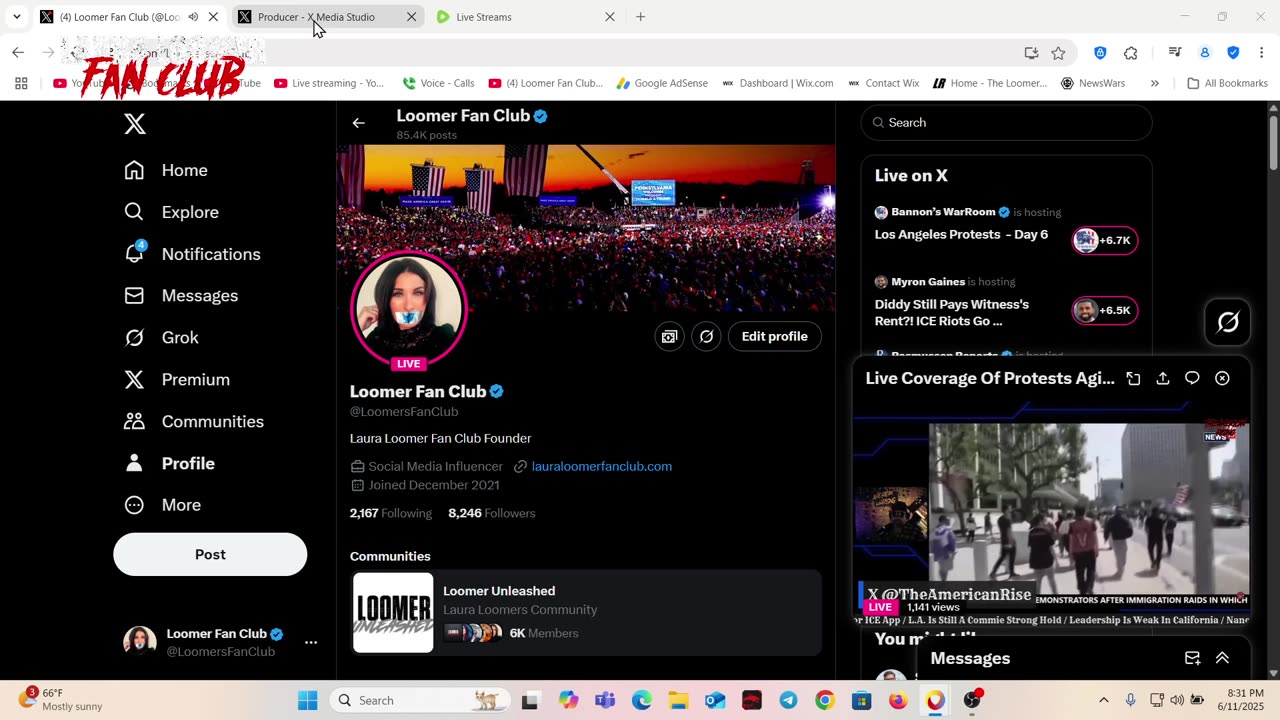The image size is (1280, 720).
Task: Open Windows Start menu
Action: point(307,700)
